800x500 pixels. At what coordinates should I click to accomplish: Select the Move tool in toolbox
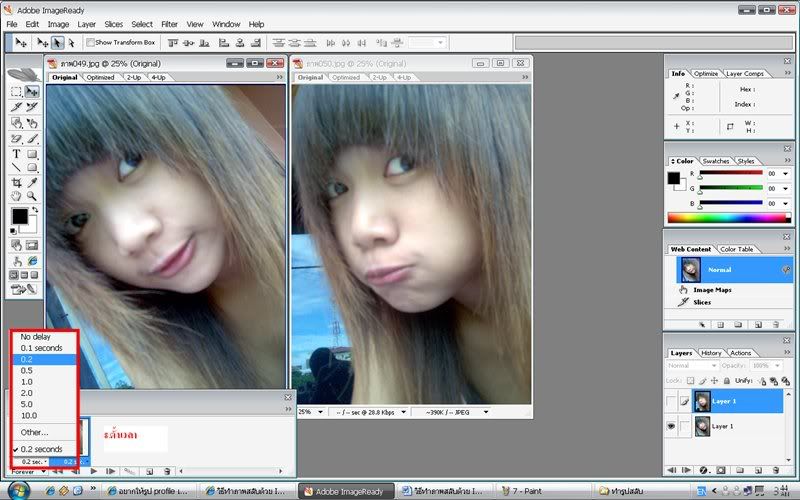point(32,92)
